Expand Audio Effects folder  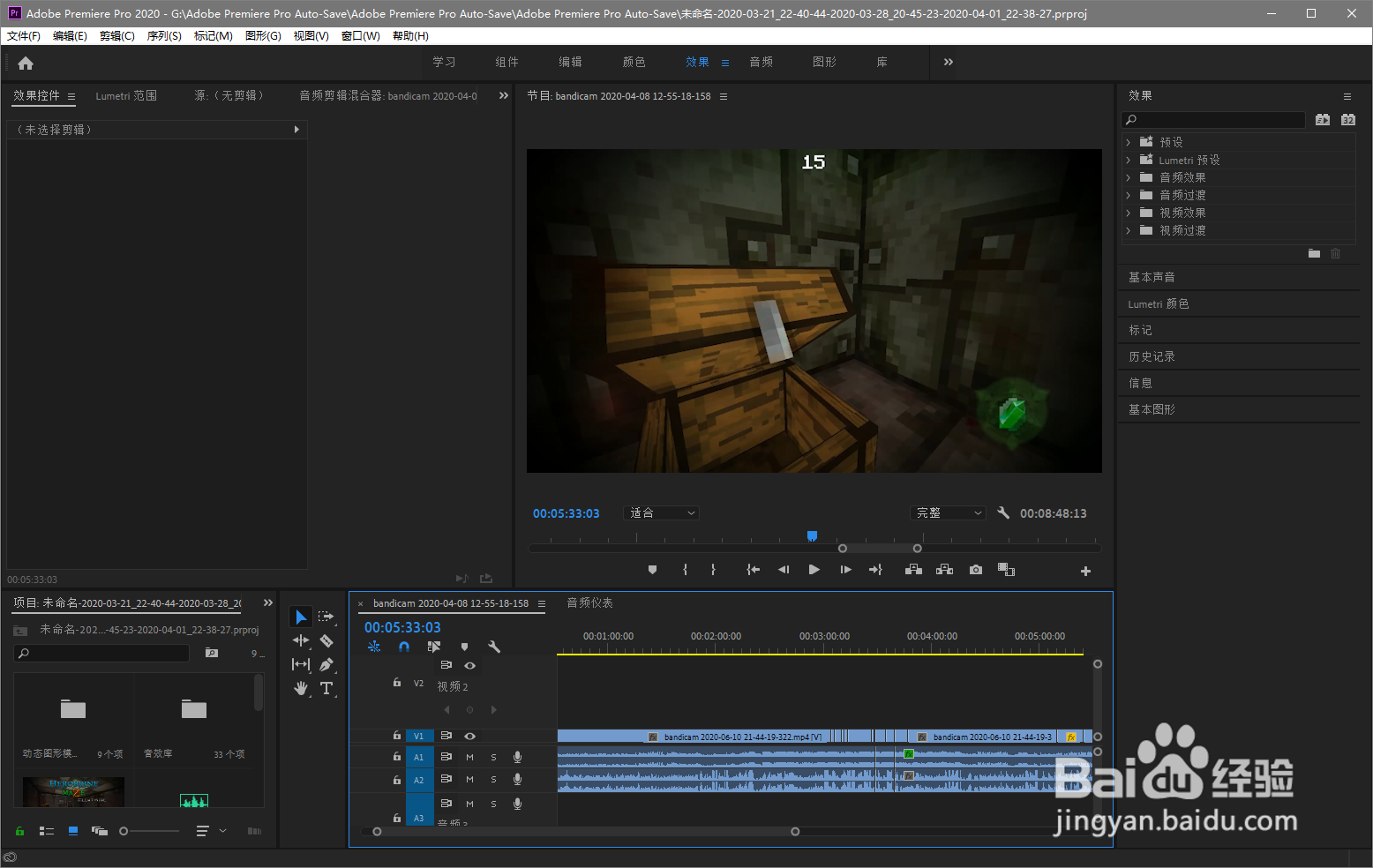1128,177
